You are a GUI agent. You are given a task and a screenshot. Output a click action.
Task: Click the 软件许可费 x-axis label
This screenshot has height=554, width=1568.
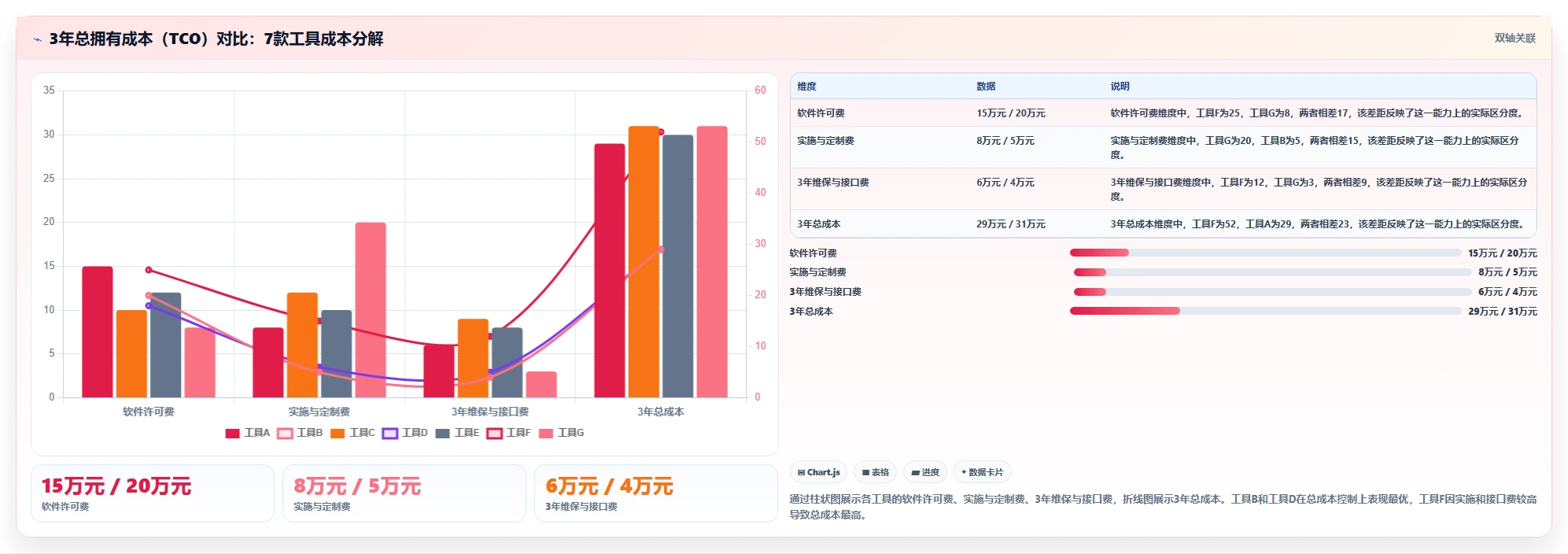[148, 412]
